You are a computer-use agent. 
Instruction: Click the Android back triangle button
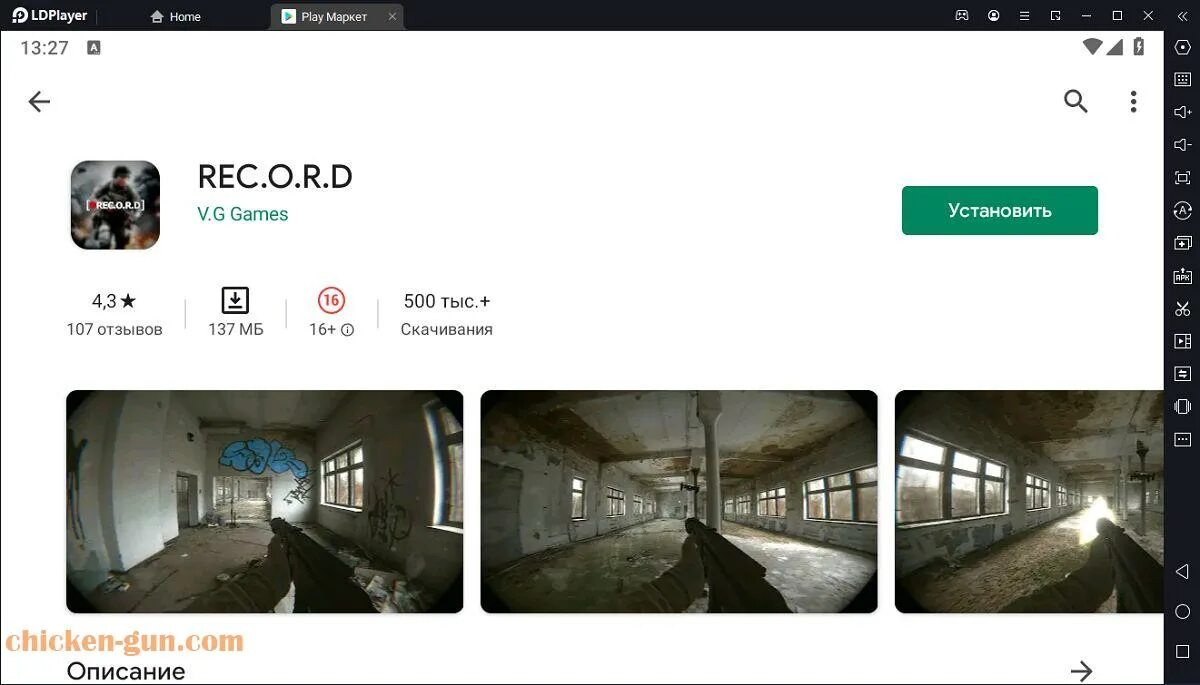[1182, 571]
